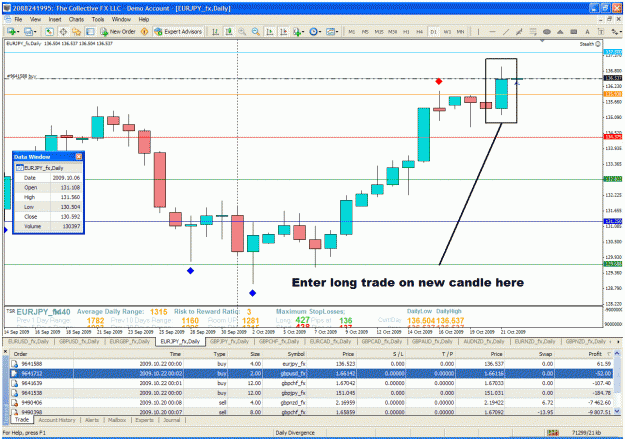Switch chart to bar chart type
This screenshot has width=625, height=439.
point(215,31)
